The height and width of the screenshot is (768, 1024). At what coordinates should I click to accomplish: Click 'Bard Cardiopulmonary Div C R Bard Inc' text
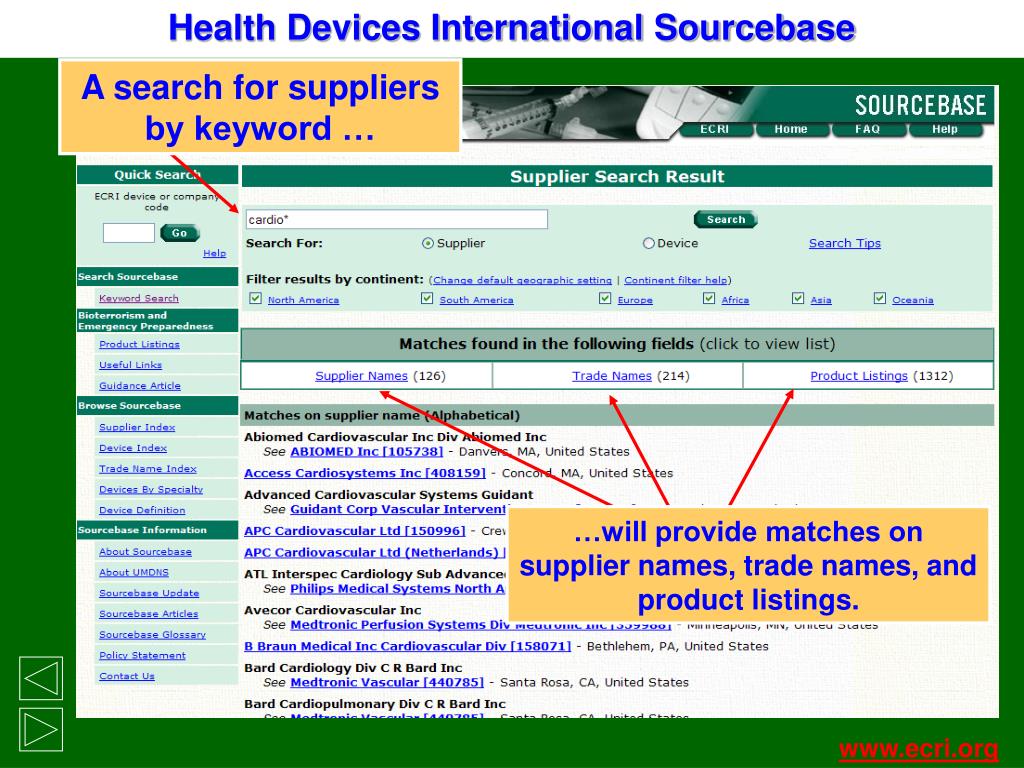point(375,704)
